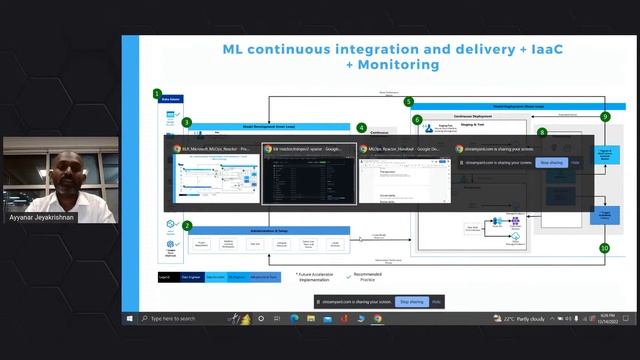The height and width of the screenshot is (360, 640).
Task: Open File Explorer from the taskbar
Action: tap(311, 318)
